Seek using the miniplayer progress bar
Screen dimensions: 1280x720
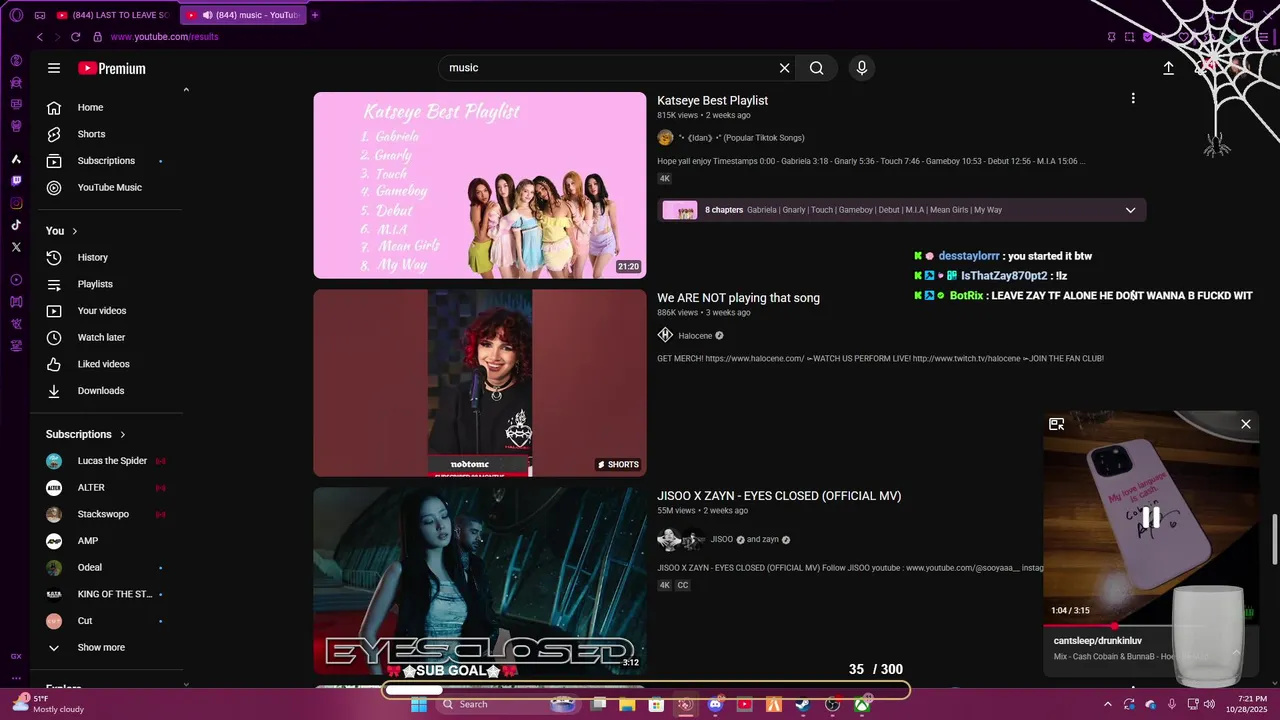pyautogui.click(x=1151, y=626)
